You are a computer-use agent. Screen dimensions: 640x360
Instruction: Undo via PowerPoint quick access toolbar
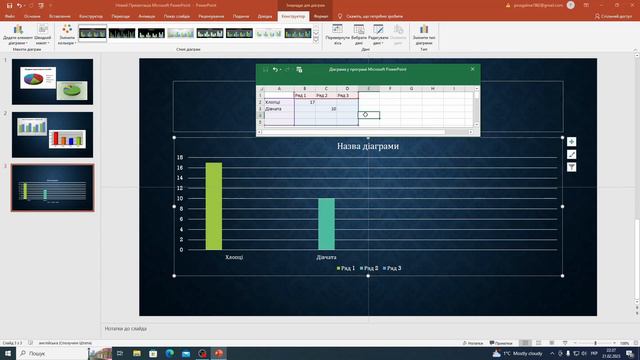(x=19, y=5)
